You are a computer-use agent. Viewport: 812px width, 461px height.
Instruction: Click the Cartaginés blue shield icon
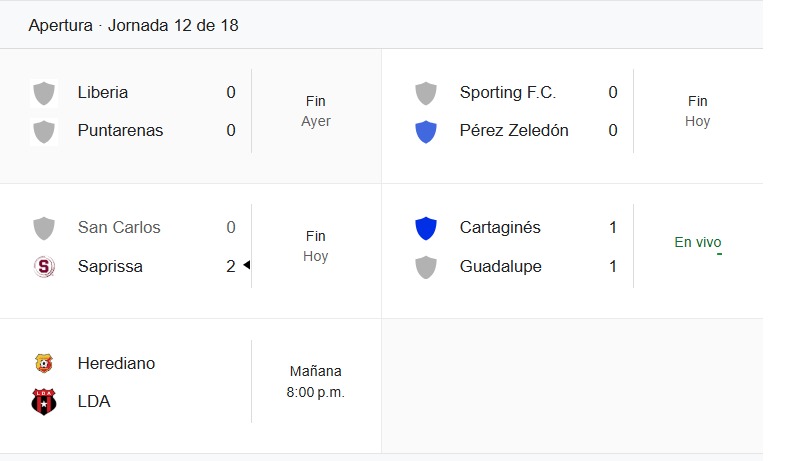pos(426,228)
